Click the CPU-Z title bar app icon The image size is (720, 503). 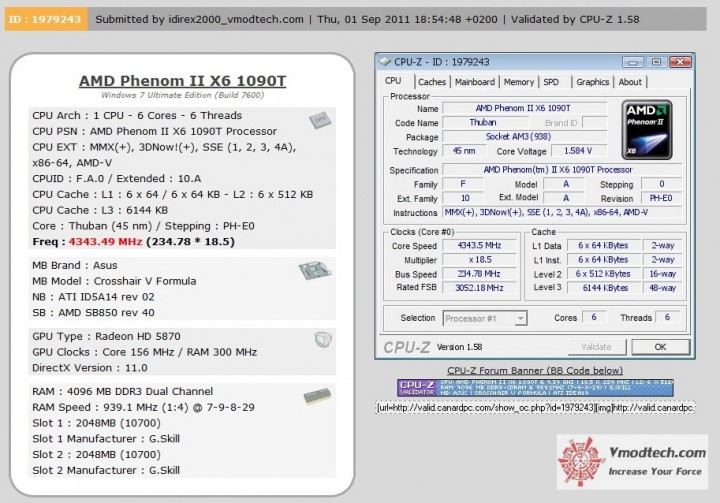[x=385, y=62]
